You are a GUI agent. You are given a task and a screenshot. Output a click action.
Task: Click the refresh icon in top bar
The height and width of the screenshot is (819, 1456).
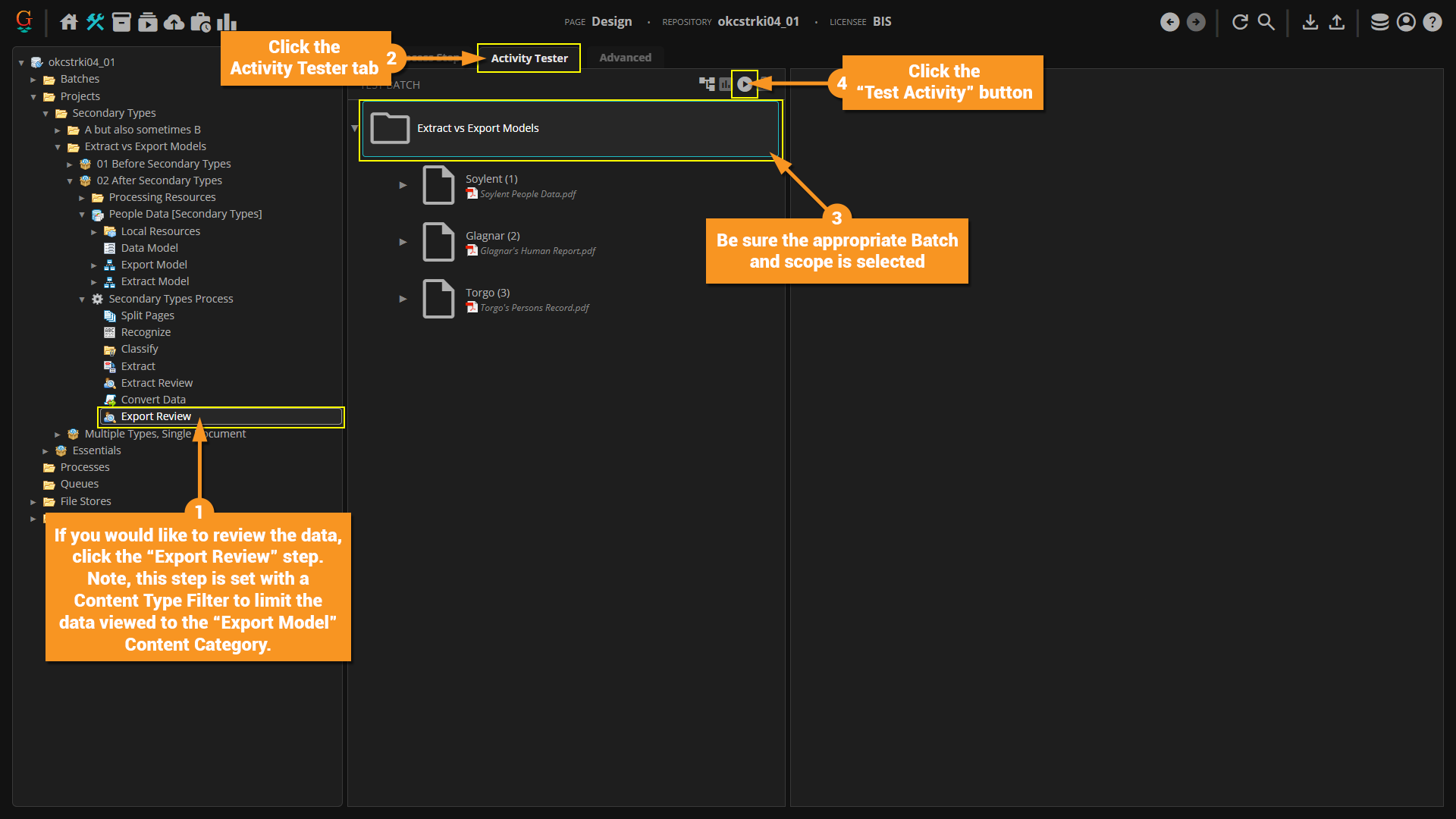point(1240,22)
